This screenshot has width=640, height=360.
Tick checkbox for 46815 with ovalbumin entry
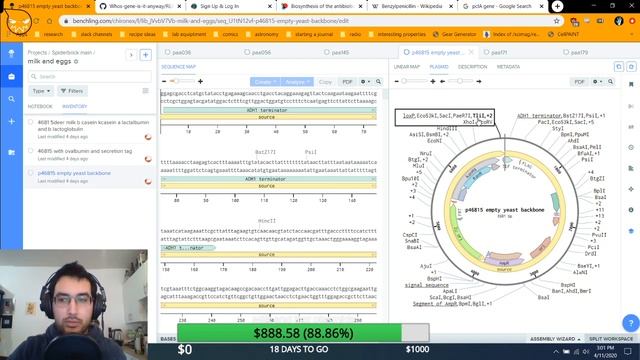click(31, 151)
